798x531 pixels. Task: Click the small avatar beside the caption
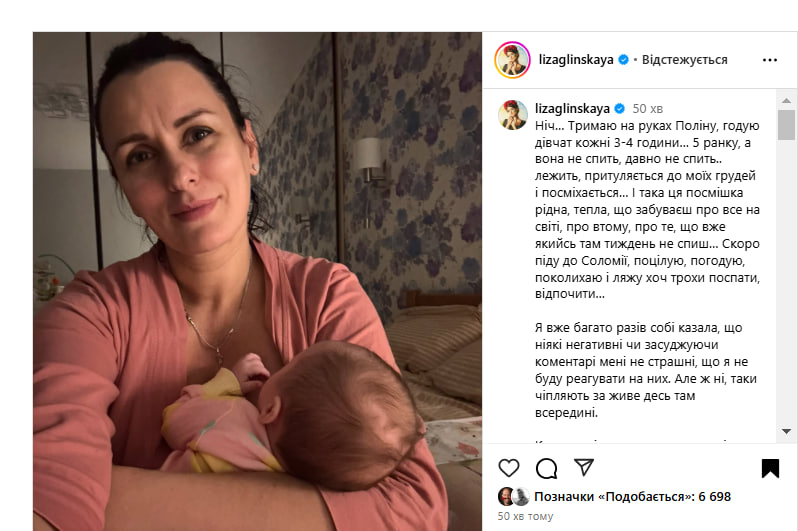[513, 115]
